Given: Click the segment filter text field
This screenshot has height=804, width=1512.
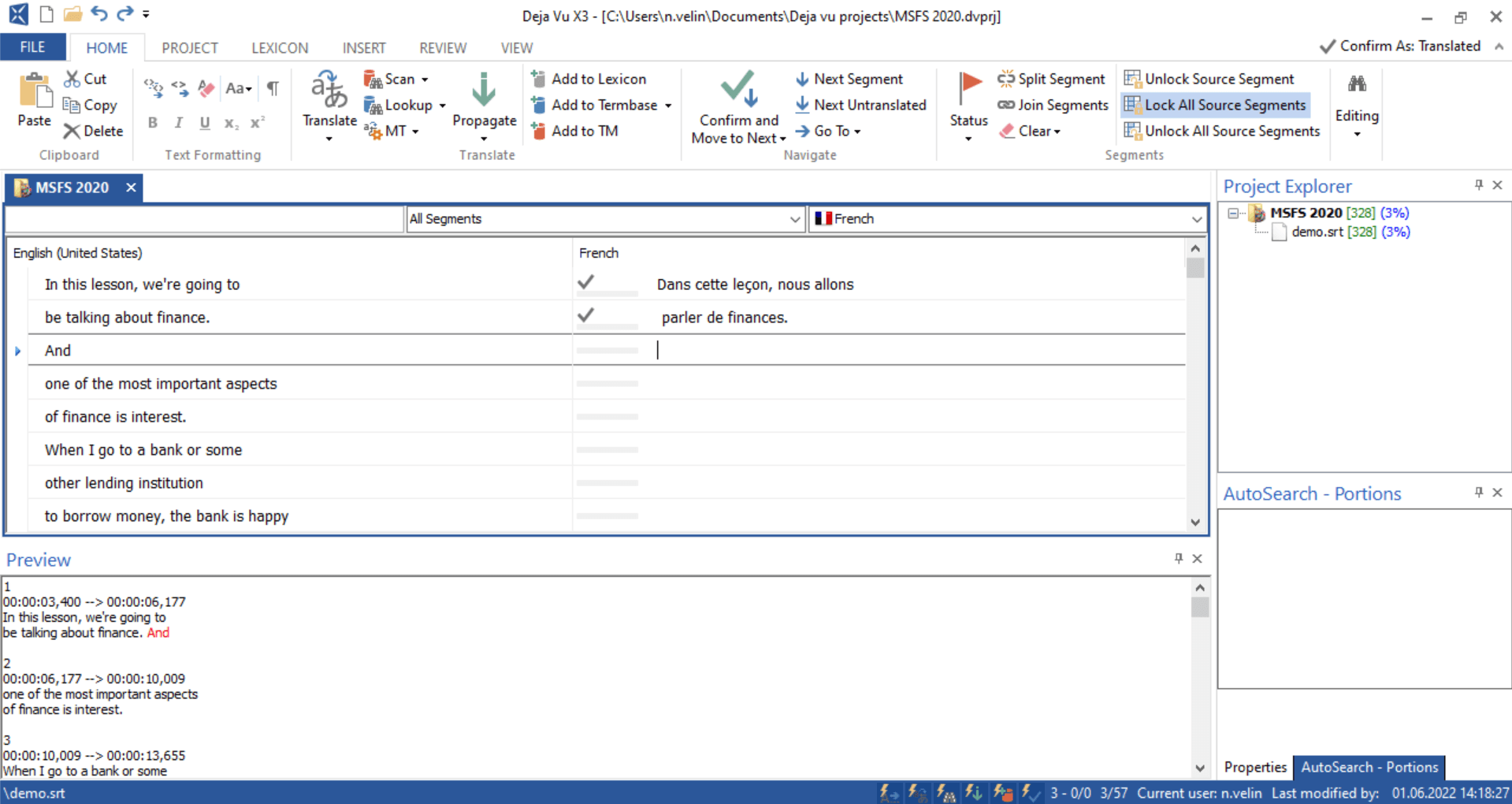Looking at the screenshot, I should click(205, 219).
